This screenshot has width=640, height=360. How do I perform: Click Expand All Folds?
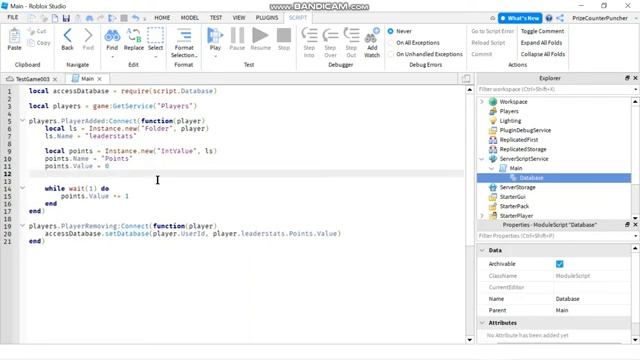tap(541, 42)
